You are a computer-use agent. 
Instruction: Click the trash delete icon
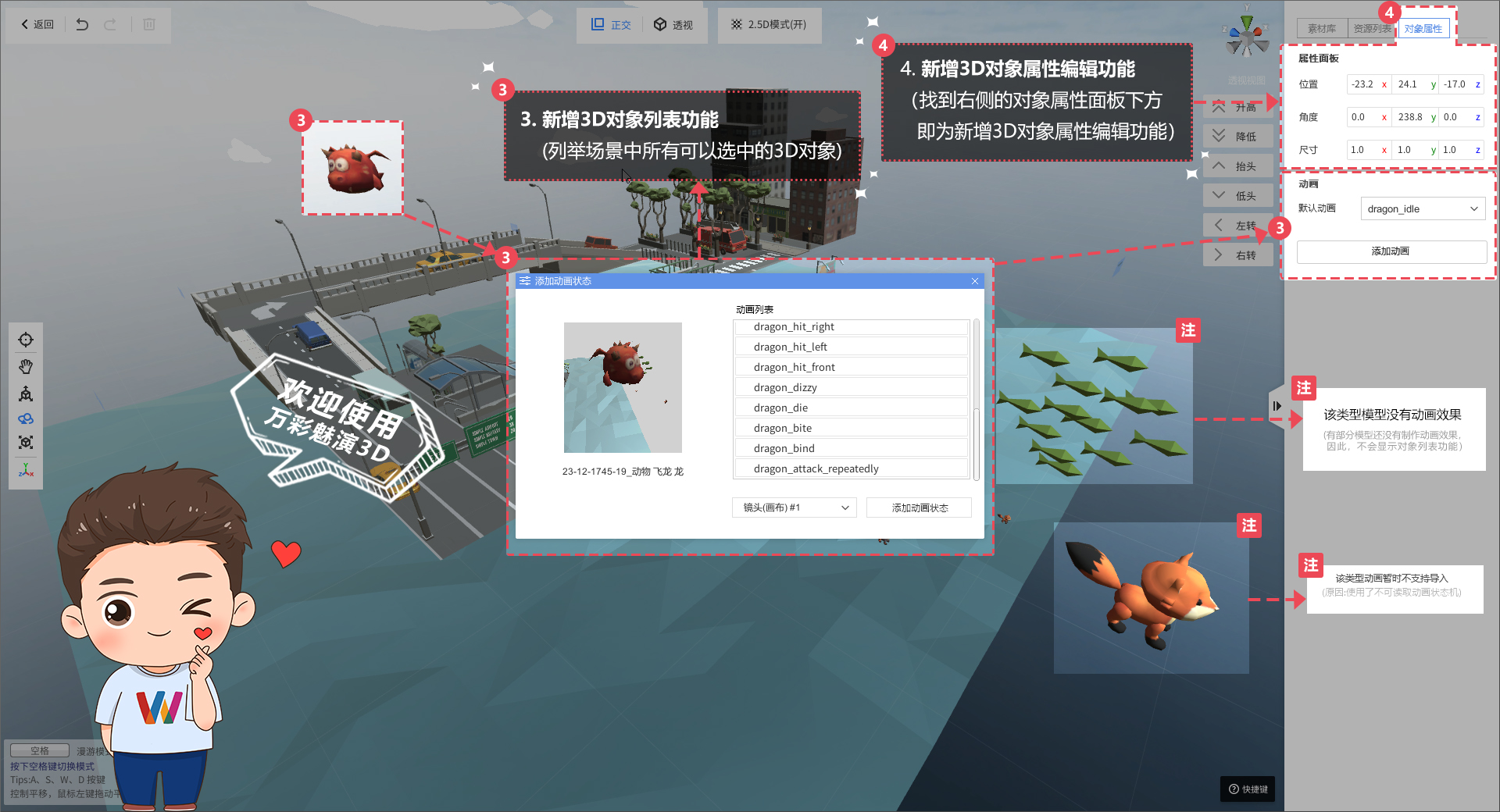(x=149, y=24)
